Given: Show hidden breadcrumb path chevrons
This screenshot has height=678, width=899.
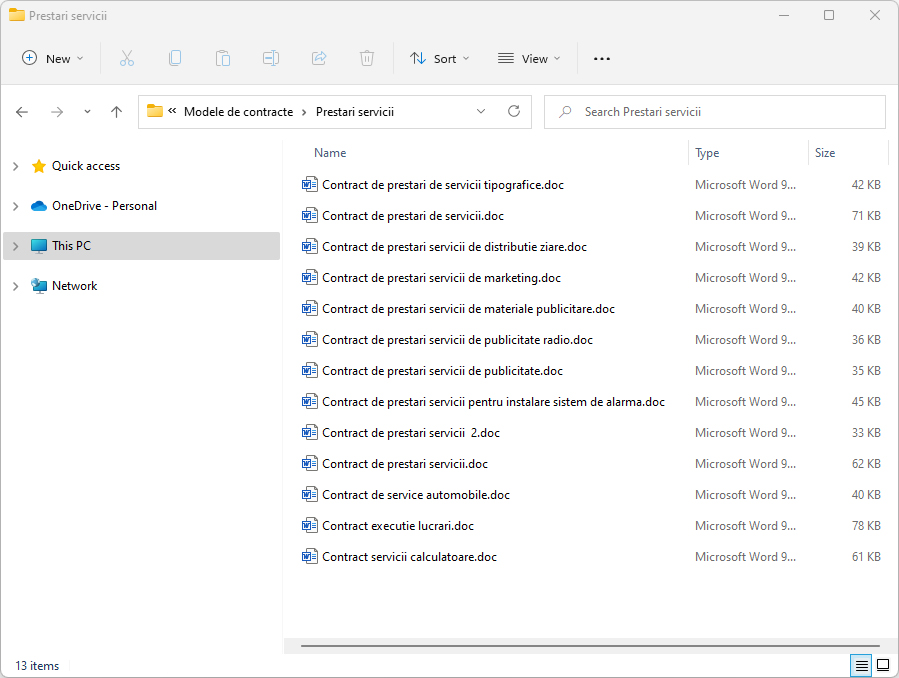Looking at the screenshot, I should [172, 111].
